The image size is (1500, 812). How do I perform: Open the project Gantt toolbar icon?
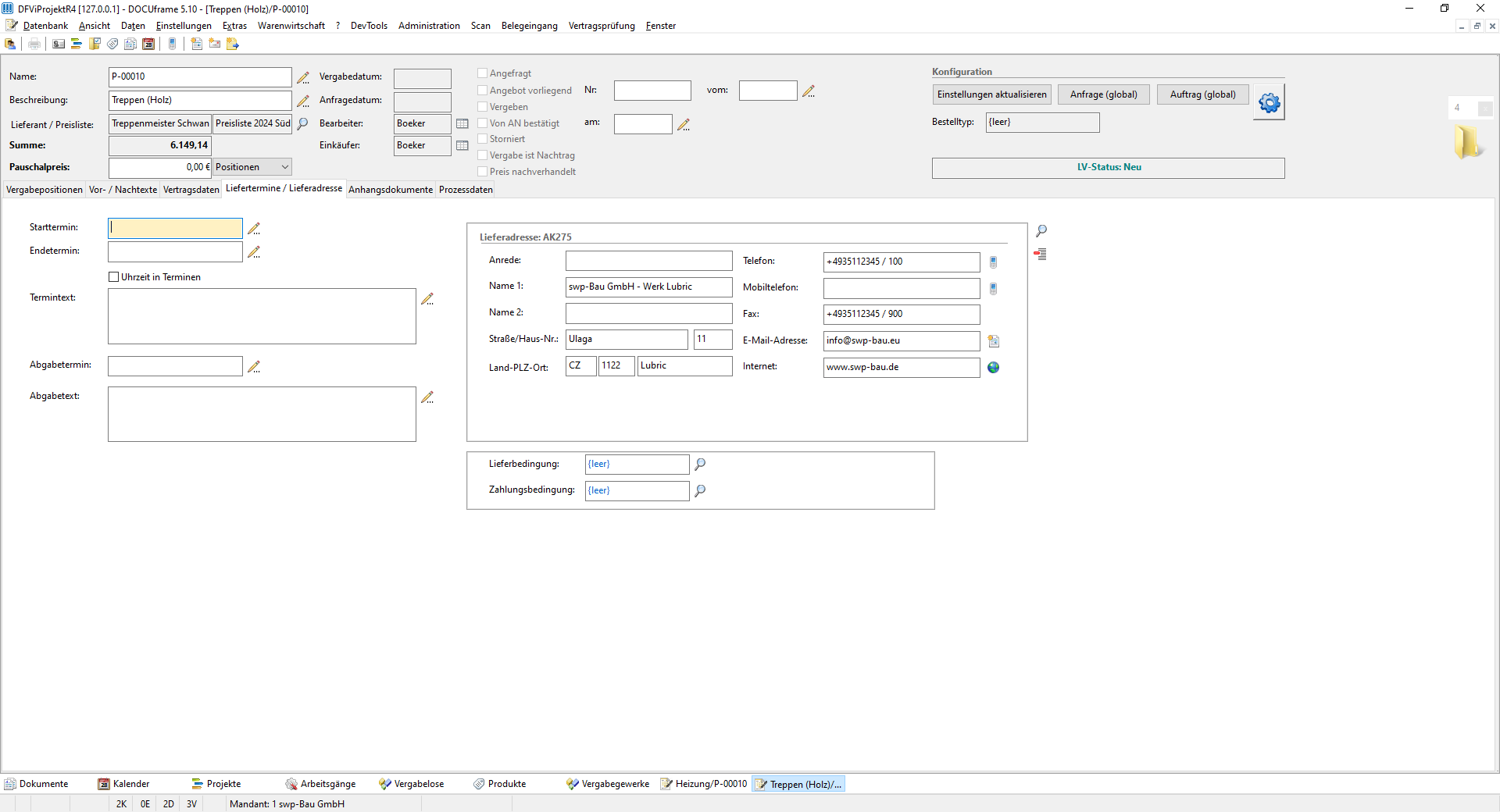(77, 45)
